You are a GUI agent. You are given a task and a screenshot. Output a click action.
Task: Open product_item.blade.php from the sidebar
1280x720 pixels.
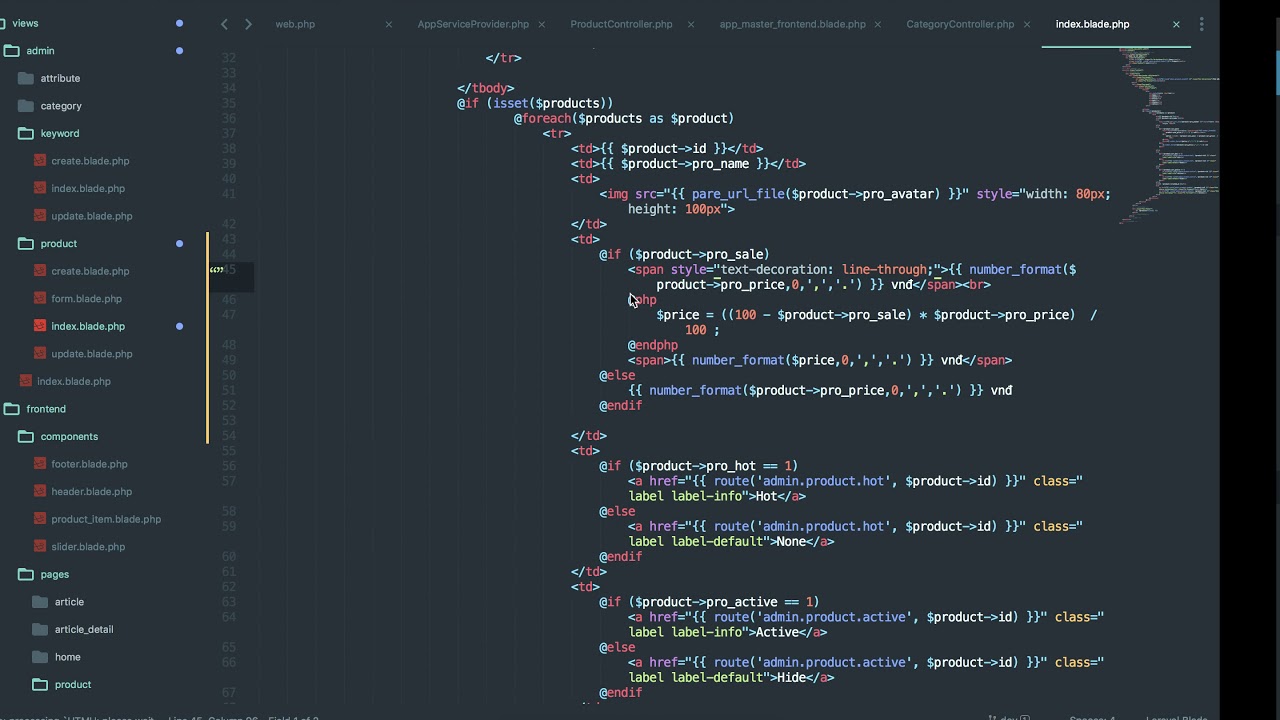click(x=106, y=520)
